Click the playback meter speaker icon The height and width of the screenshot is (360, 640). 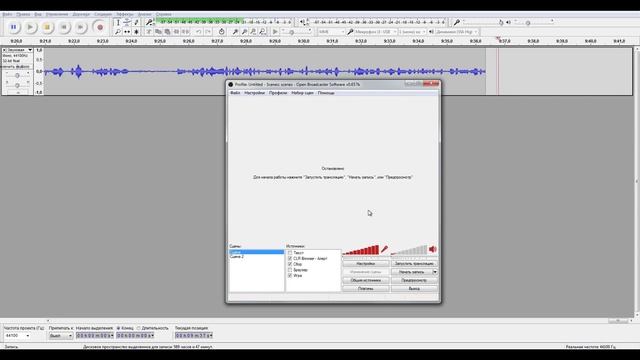302,22
